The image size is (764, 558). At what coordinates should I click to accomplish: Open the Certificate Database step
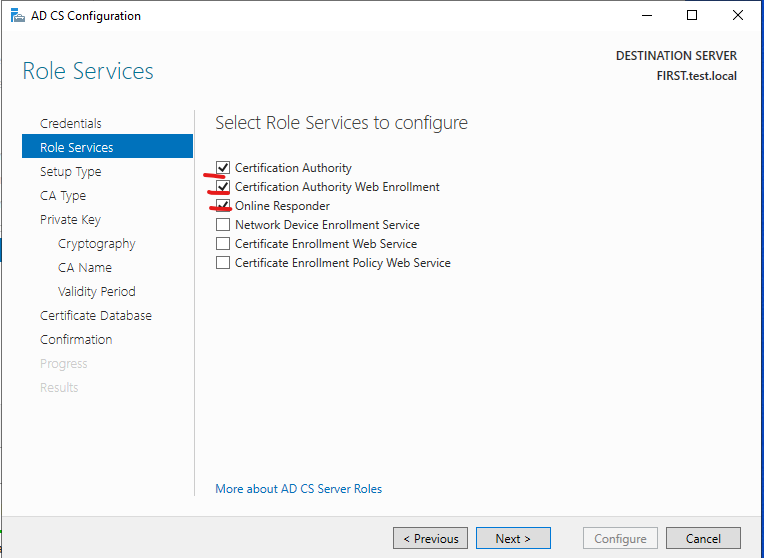click(x=96, y=315)
